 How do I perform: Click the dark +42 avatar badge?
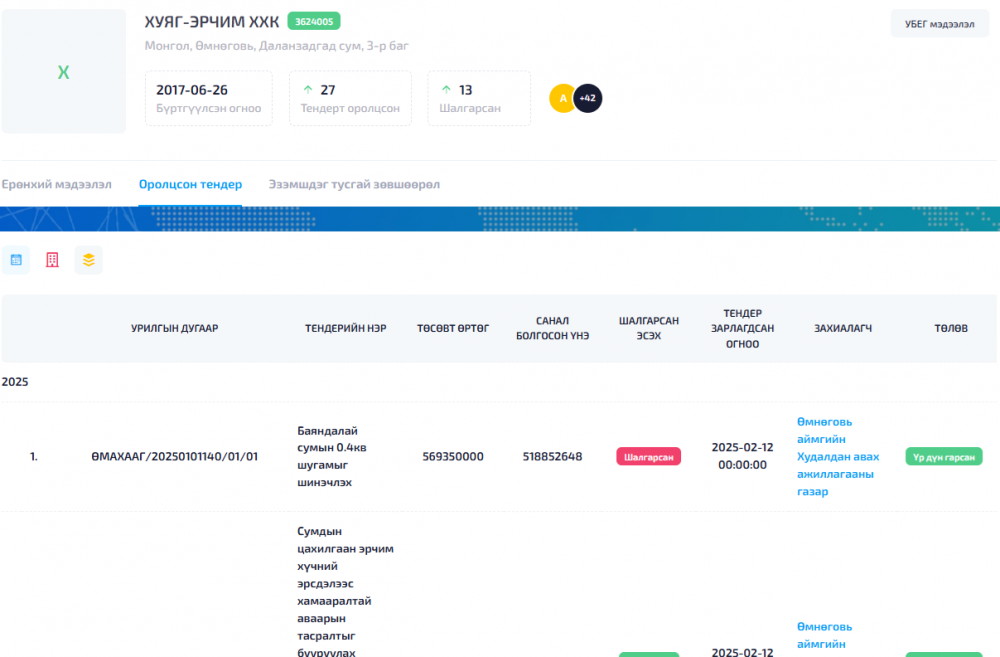588,98
